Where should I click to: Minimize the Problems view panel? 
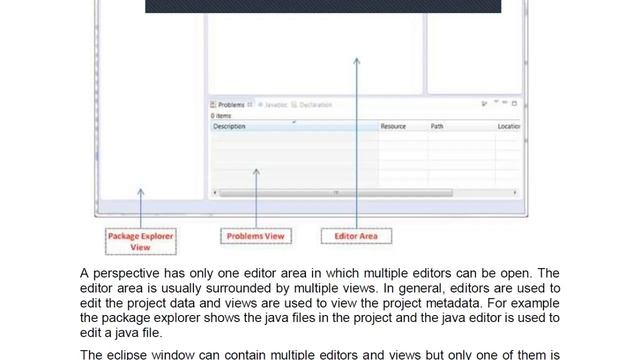505,103
